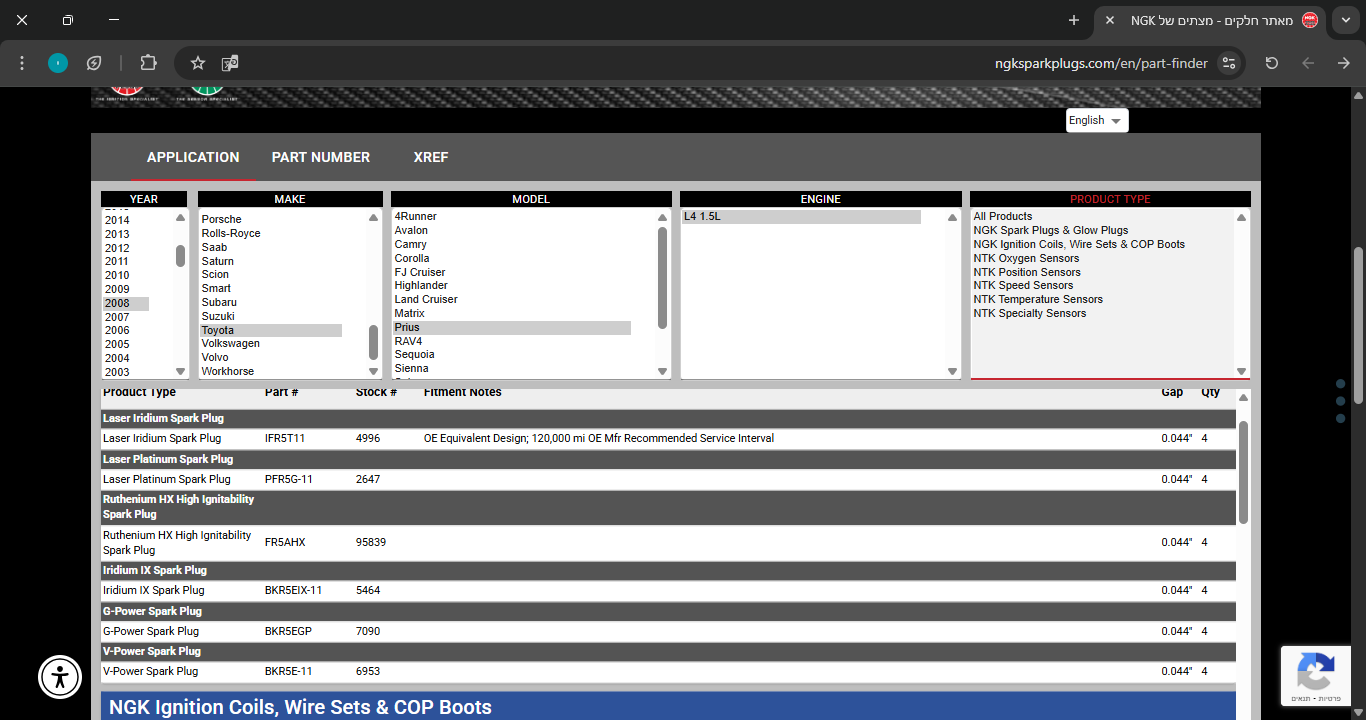Choose Subaru in the MAKE list
This screenshot has width=1366, height=720.
pos(219,302)
